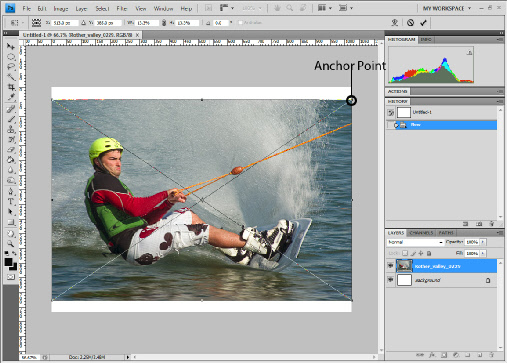Select the Zoom tool in toolbox
The image size is (507, 363).
11,244
